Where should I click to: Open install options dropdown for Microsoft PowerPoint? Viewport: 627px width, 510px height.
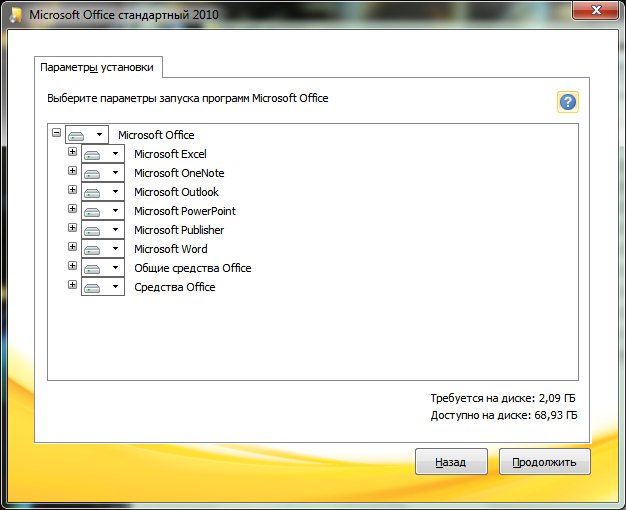pos(103,211)
